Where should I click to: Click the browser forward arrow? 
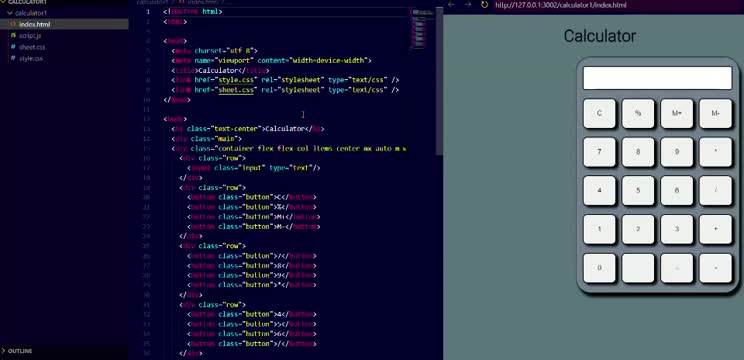pyautogui.click(x=468, y=4)
